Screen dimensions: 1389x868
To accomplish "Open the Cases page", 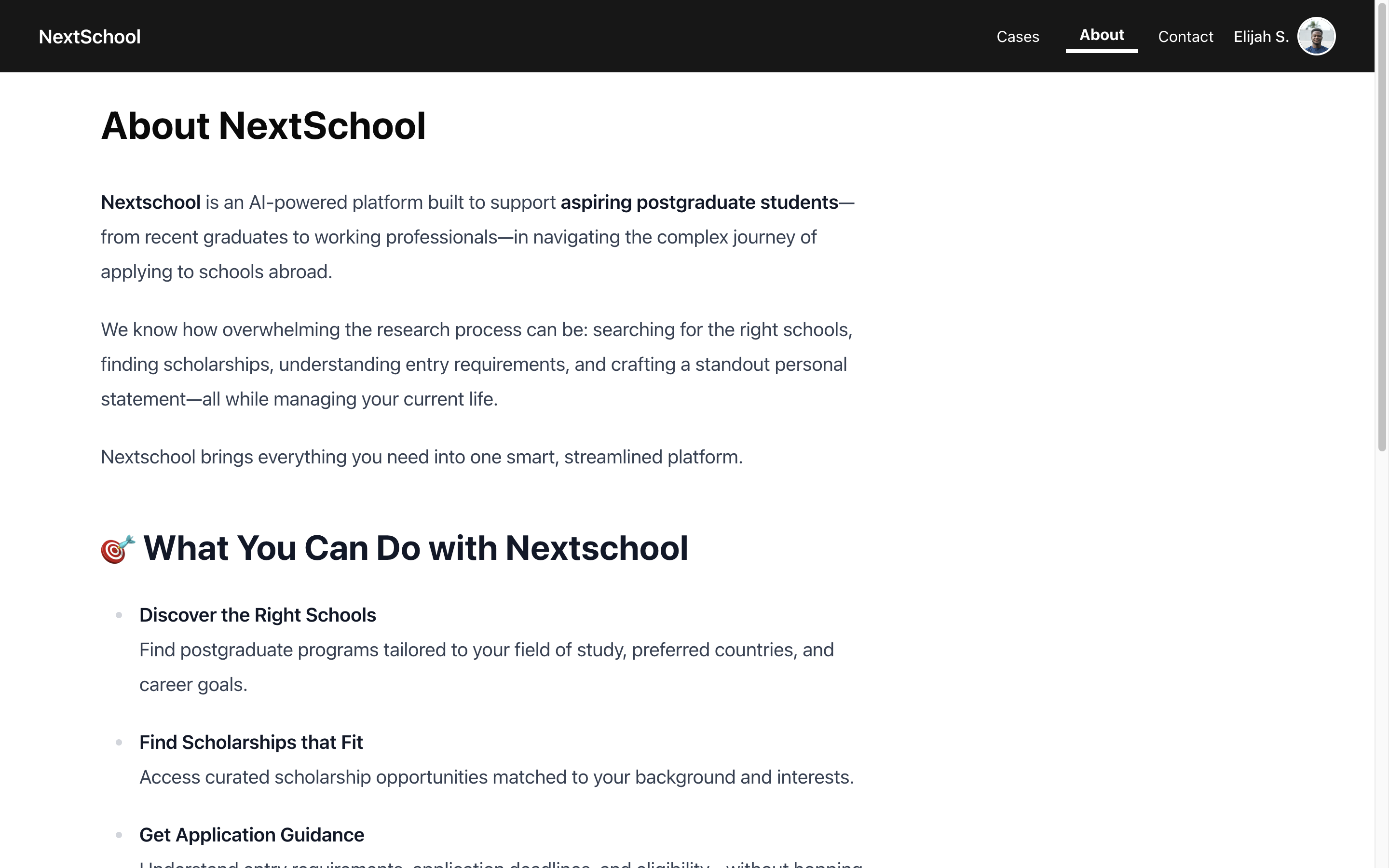I will pyautogui.click(x=1017, y=37).
